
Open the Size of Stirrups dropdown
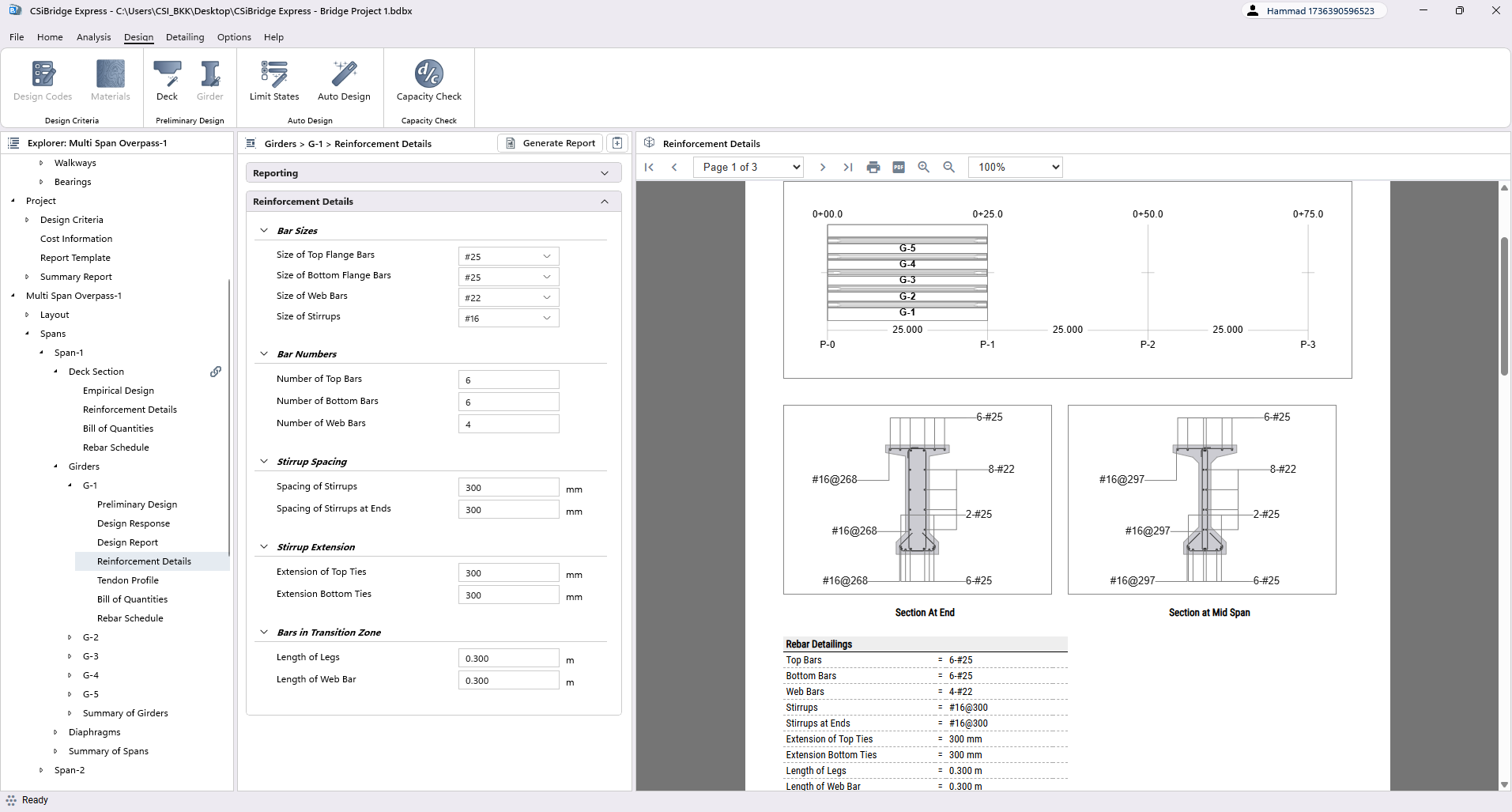(508, 318)
